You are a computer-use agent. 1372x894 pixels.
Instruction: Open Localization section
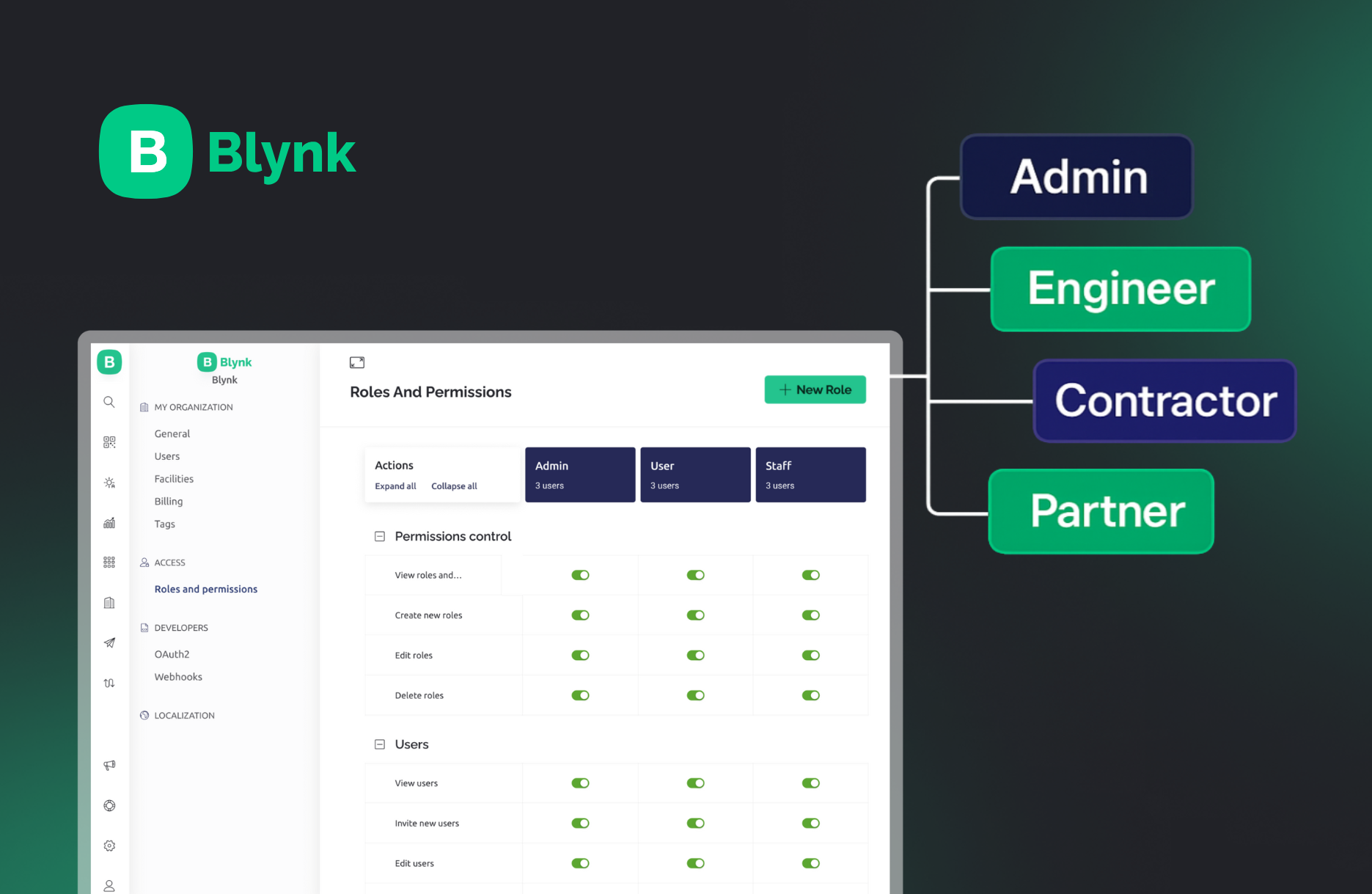click(x=184, y=715)
